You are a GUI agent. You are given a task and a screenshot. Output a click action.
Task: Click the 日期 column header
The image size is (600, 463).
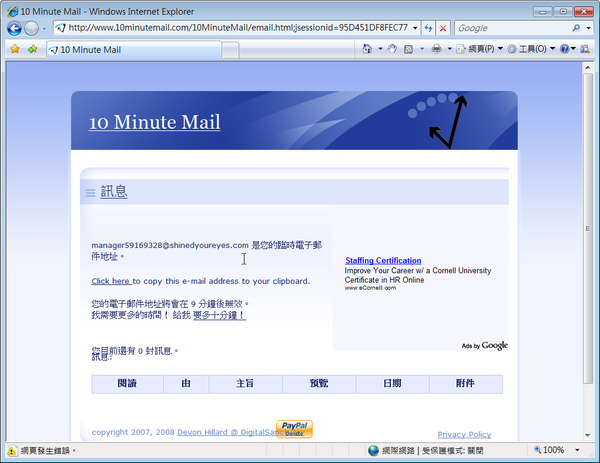point(392,384)
